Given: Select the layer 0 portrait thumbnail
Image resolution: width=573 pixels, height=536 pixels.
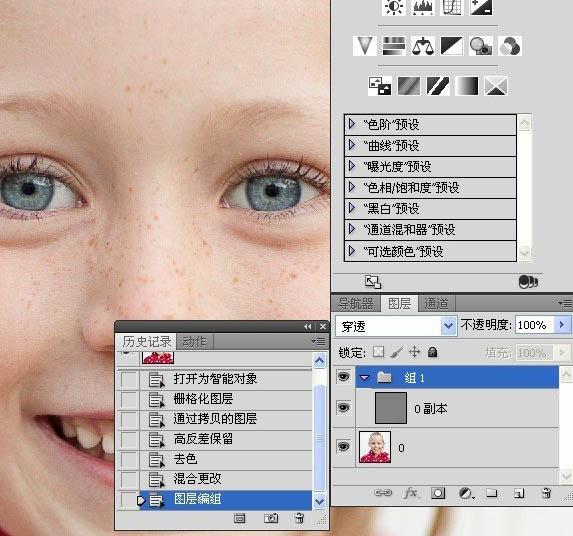Looking at the screenshot, I should coord(375,447).
